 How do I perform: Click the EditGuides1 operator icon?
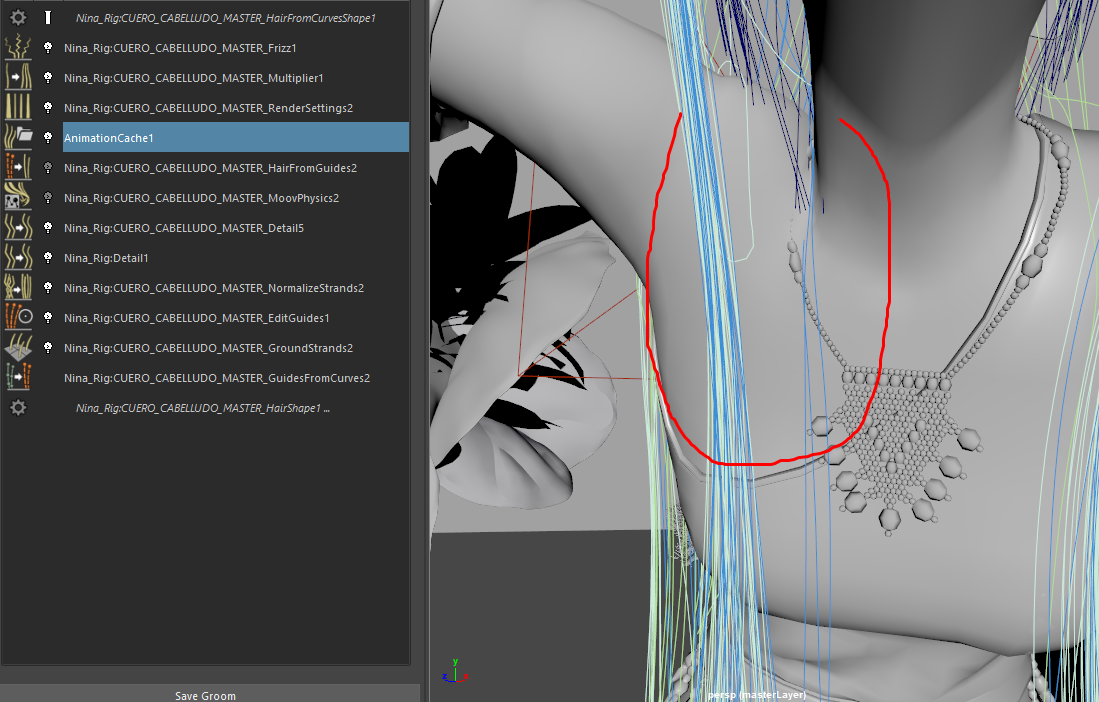click(x=19, y=317)
